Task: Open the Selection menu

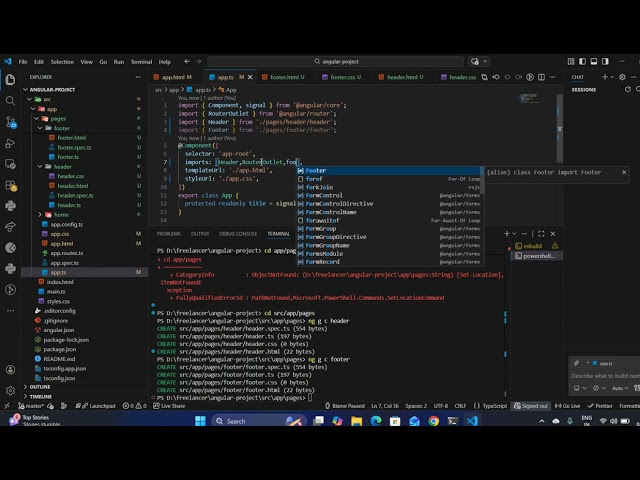Action: tap(62, 62)
